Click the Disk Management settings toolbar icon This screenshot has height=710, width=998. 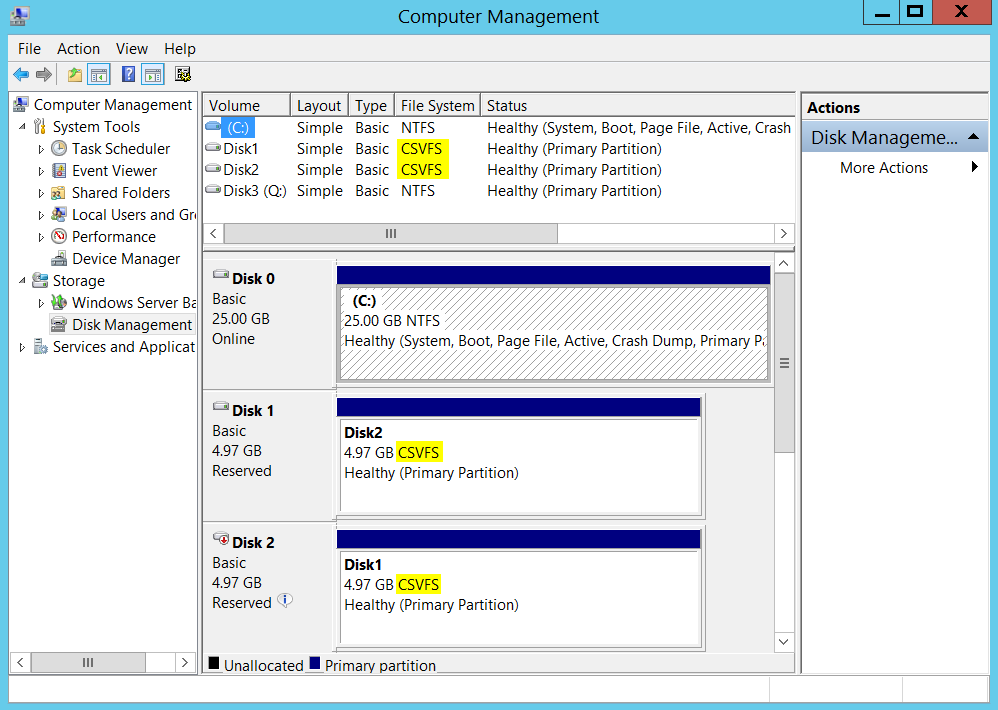pyautogui.click(x=182, y=74)
